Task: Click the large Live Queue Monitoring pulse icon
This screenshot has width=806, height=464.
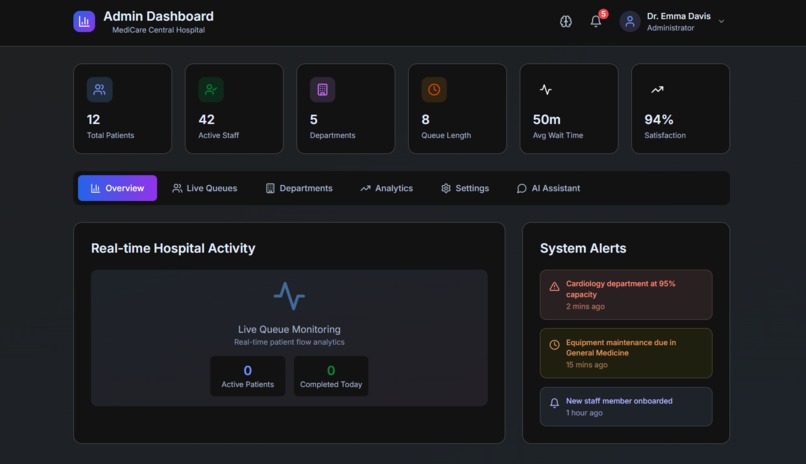Action: (289, 296)
